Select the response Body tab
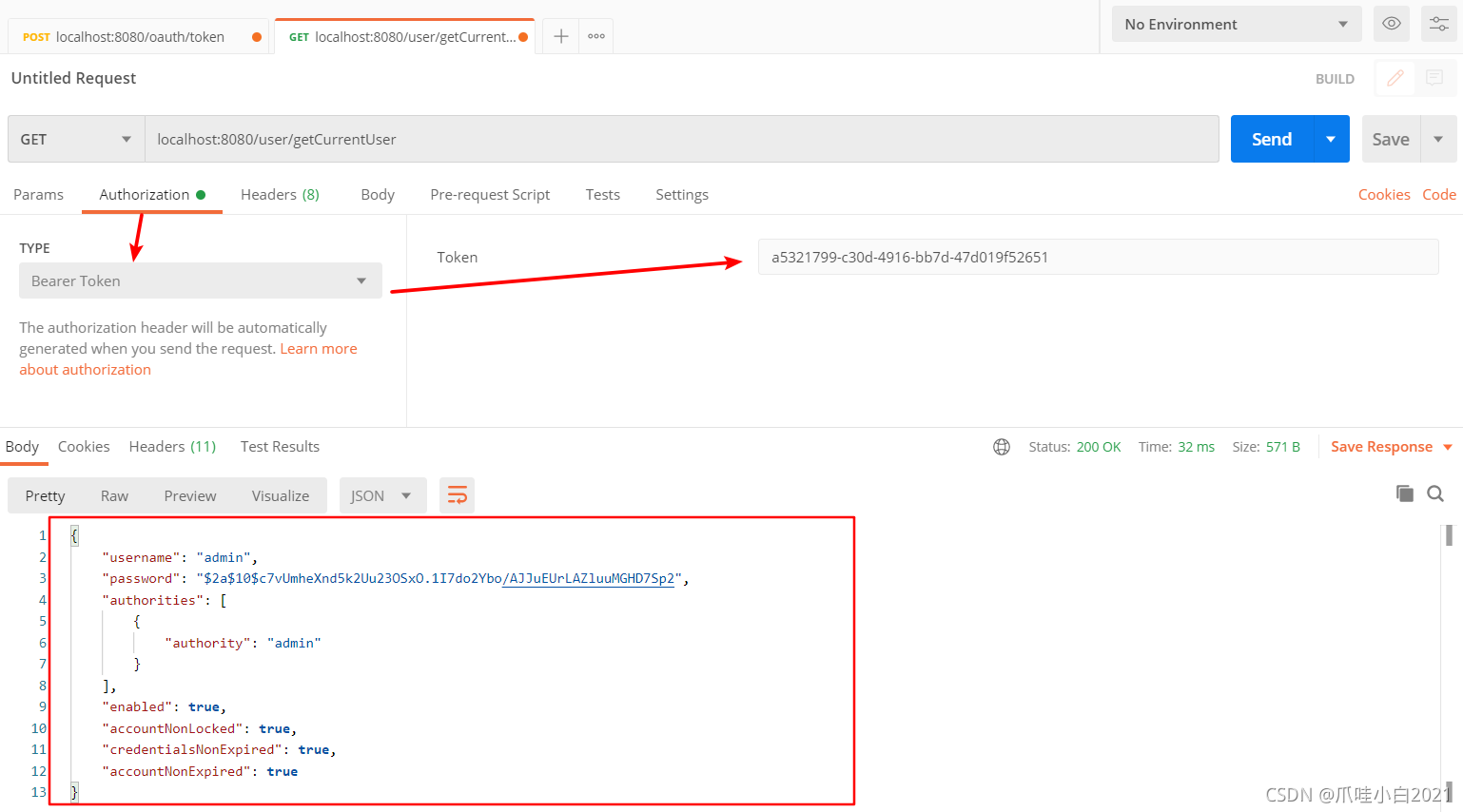 (22, 447)
